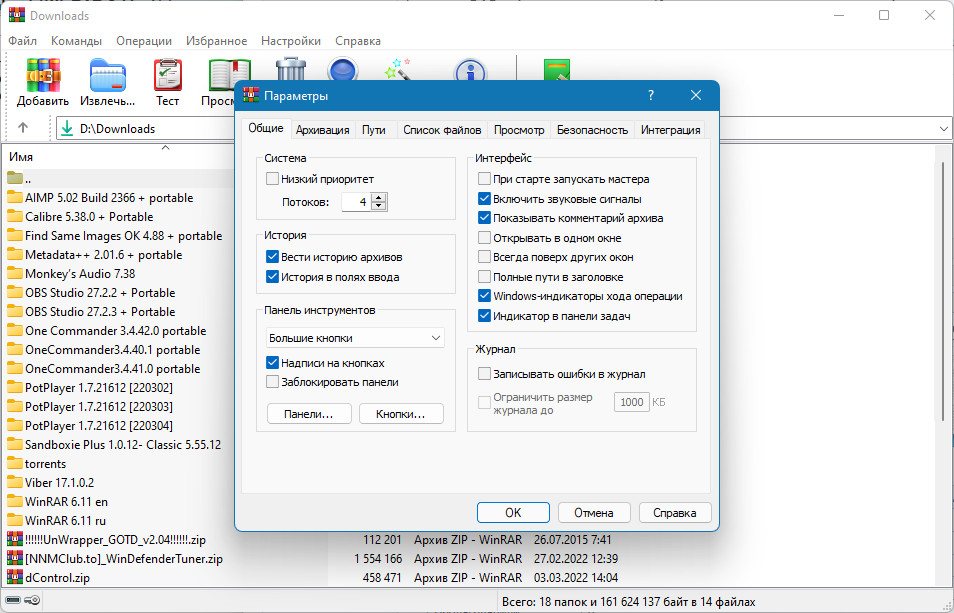Enable the Низкий приоритет checkbox
The image size is (954, 613).
pos(273,179)
